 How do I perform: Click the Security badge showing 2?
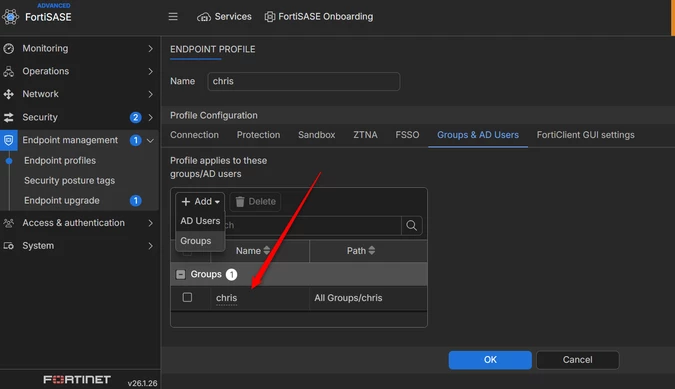point(136,117)
